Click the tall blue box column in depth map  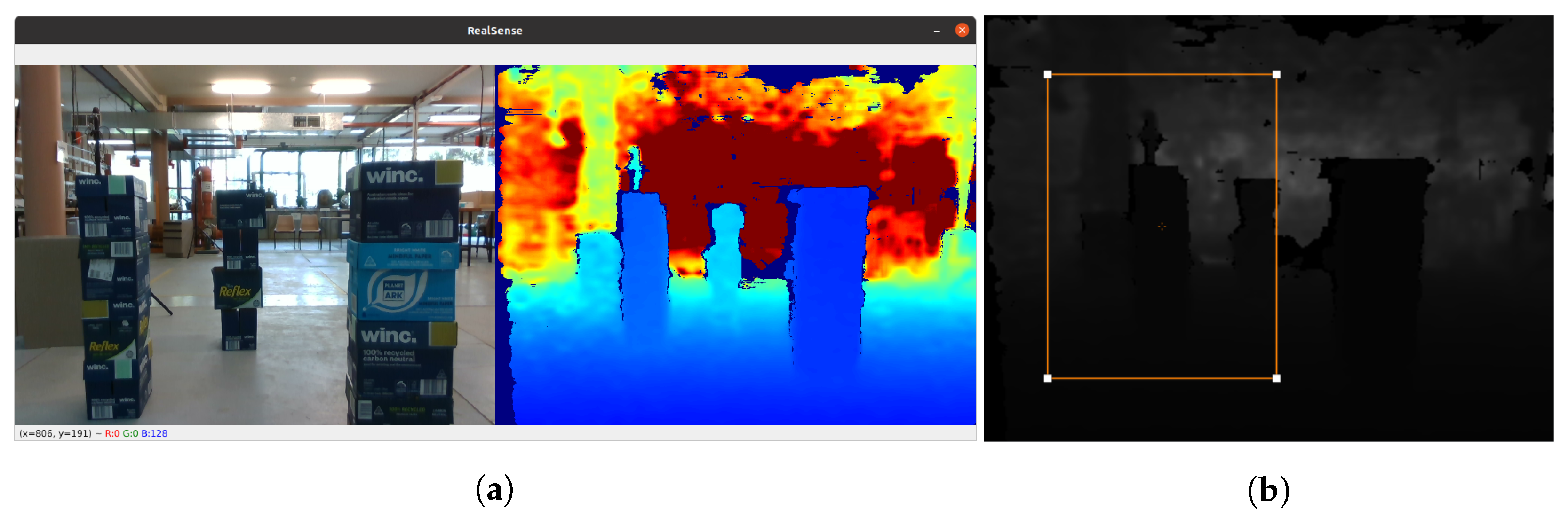[829, 267]
